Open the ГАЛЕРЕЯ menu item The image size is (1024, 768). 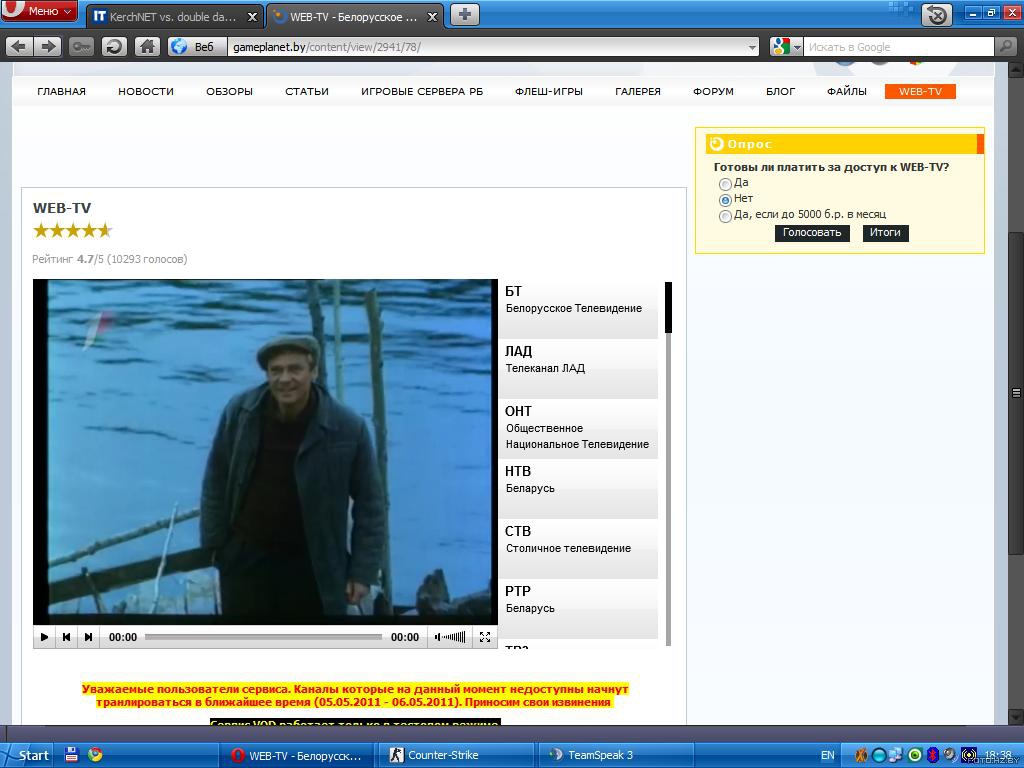(637, 91)
